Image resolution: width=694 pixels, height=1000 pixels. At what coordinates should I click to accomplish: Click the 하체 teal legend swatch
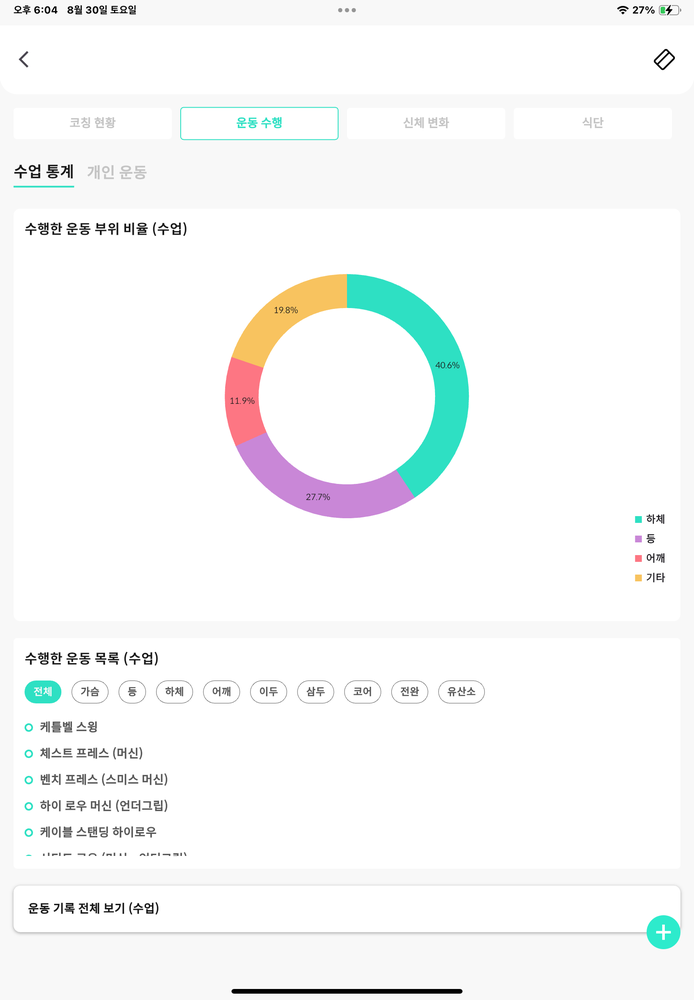click(638, 519)
